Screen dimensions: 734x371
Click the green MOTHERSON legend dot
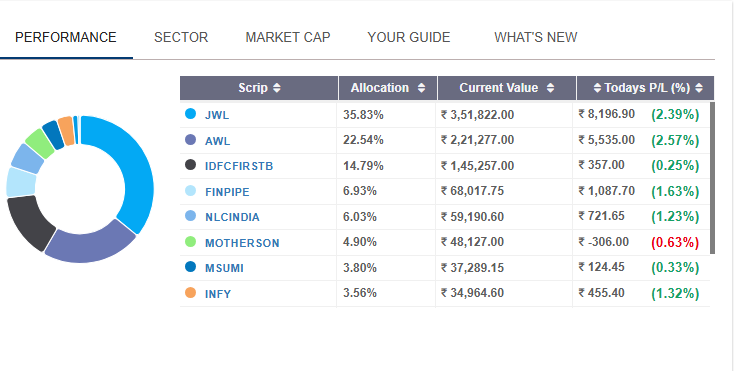coord(190,242)
